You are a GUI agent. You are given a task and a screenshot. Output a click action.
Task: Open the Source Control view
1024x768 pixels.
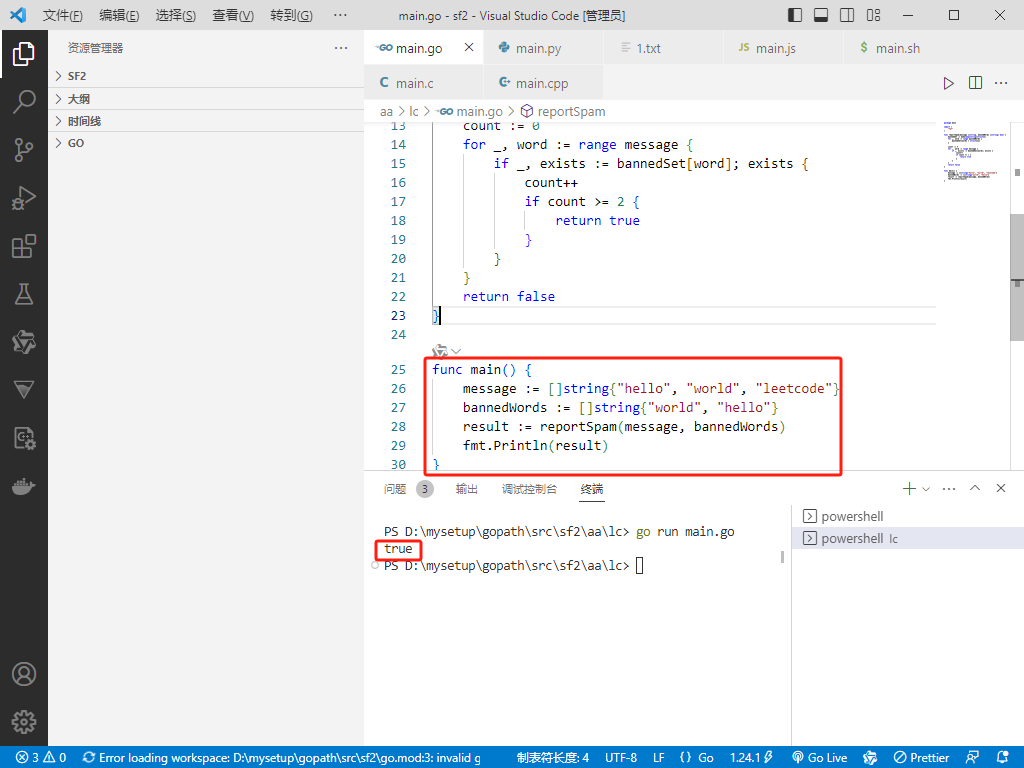point(24,150)
